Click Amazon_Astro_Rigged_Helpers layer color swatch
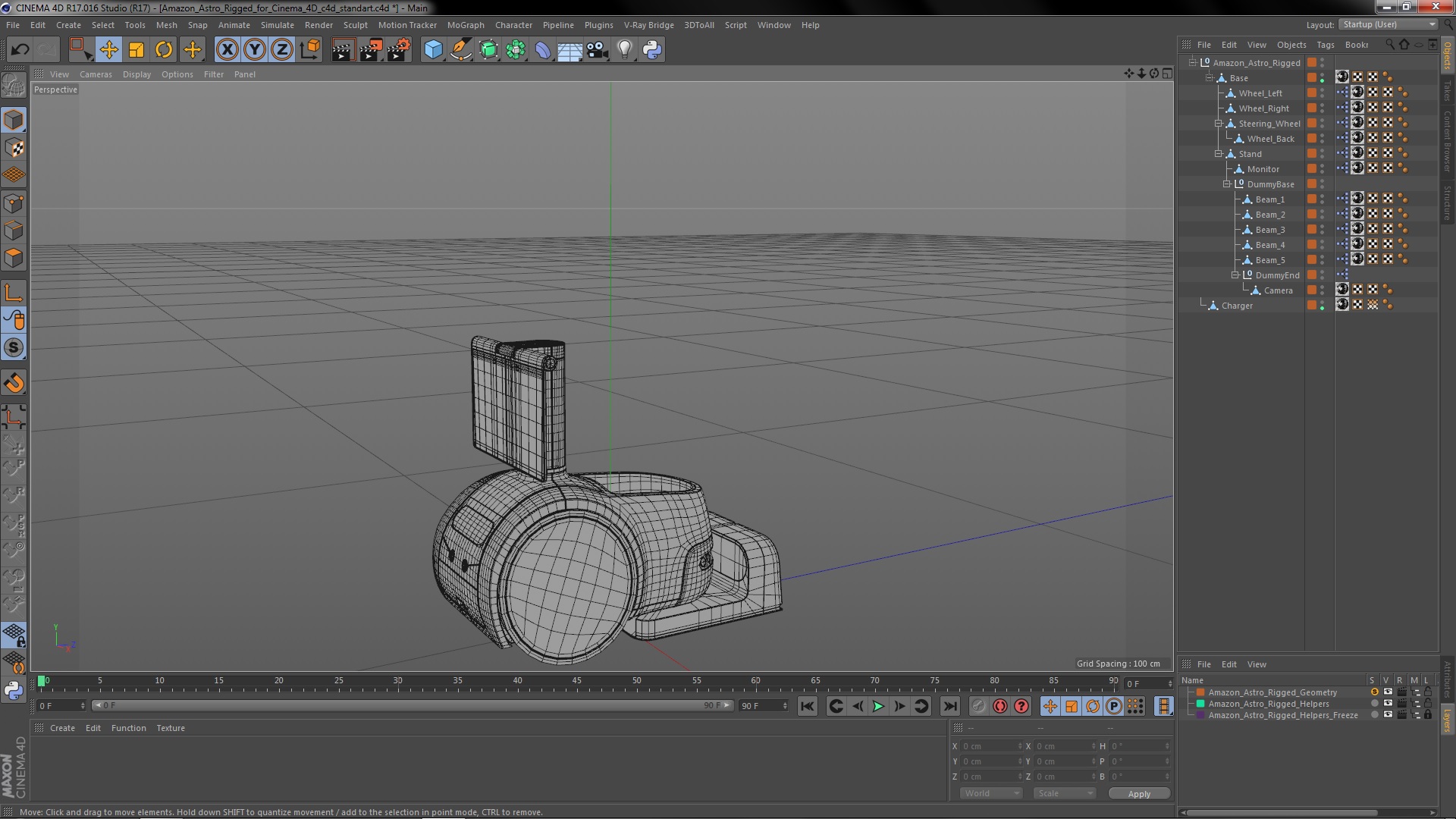1456x819 pixels. click(1200, 704)
